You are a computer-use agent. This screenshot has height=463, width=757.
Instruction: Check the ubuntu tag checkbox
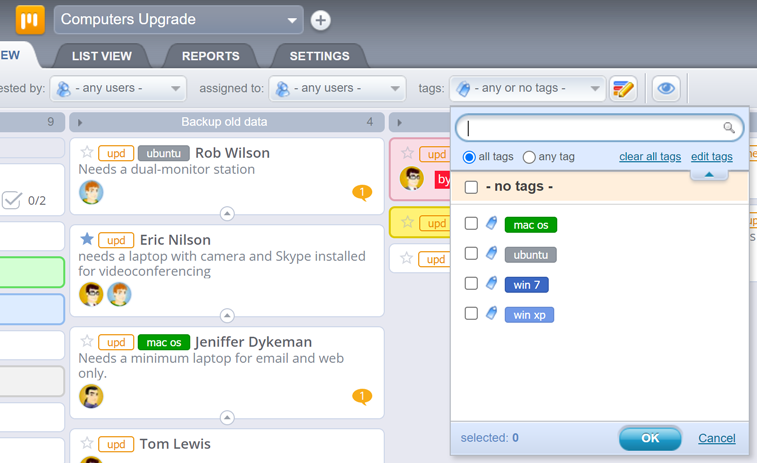(x=471, y=253)
